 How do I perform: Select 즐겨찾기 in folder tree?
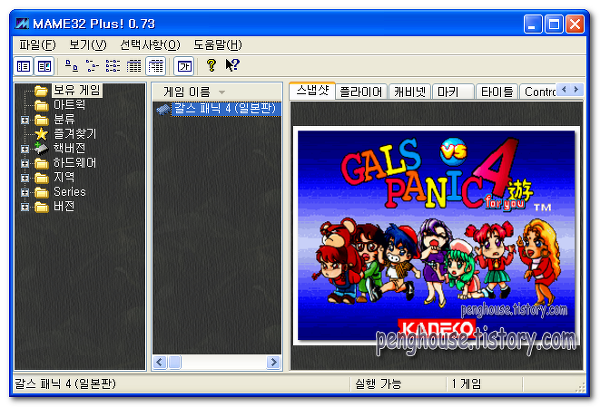75,133
